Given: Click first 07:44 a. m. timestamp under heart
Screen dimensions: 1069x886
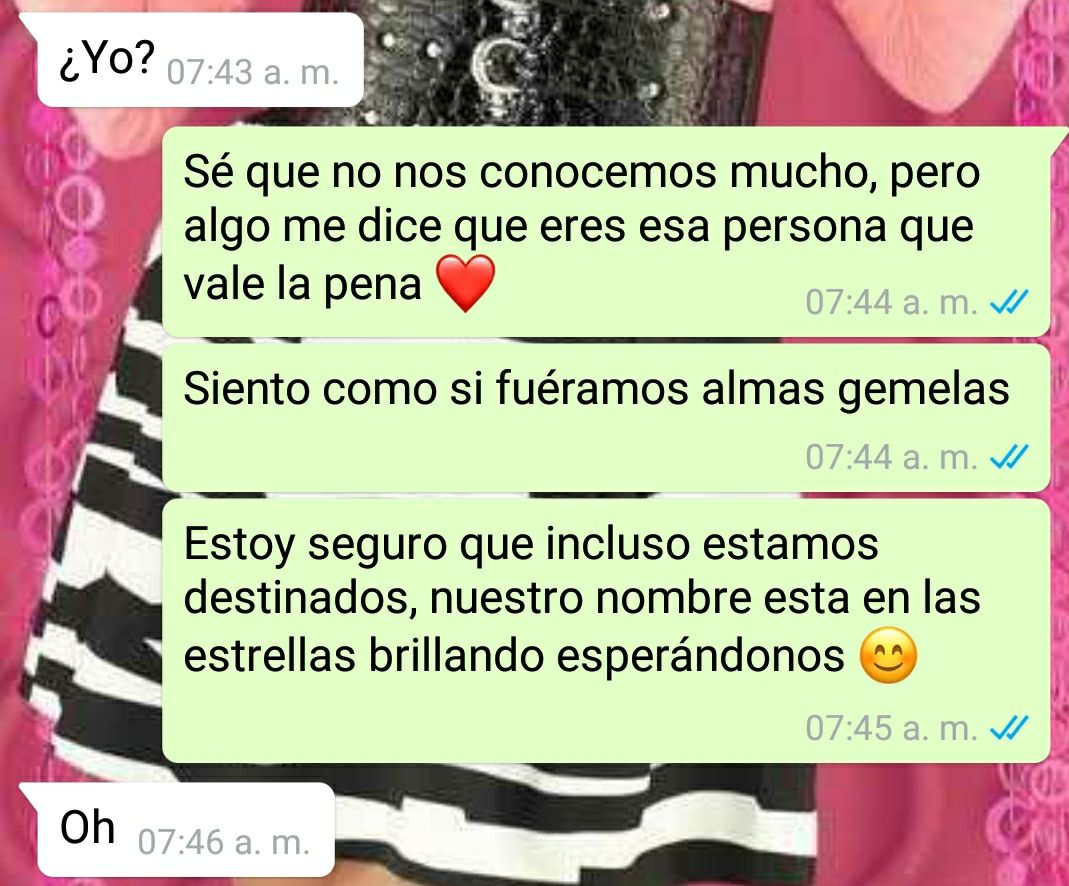Looking at the screenshot, I should (x=892, y=302).
